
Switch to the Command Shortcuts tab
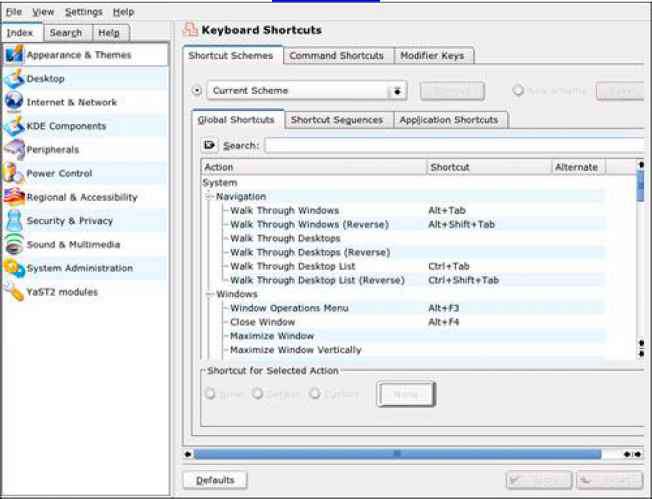(336, 56)
